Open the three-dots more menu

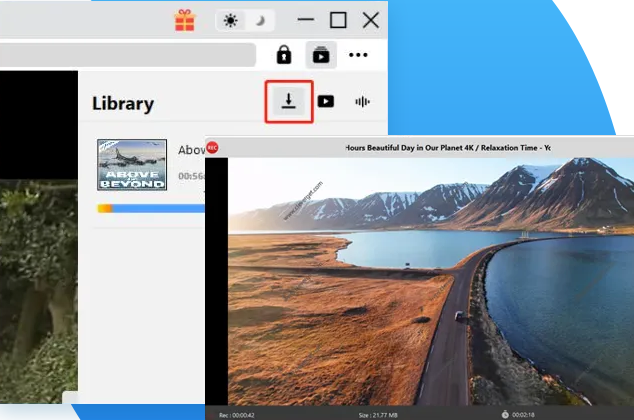point(358,55)
